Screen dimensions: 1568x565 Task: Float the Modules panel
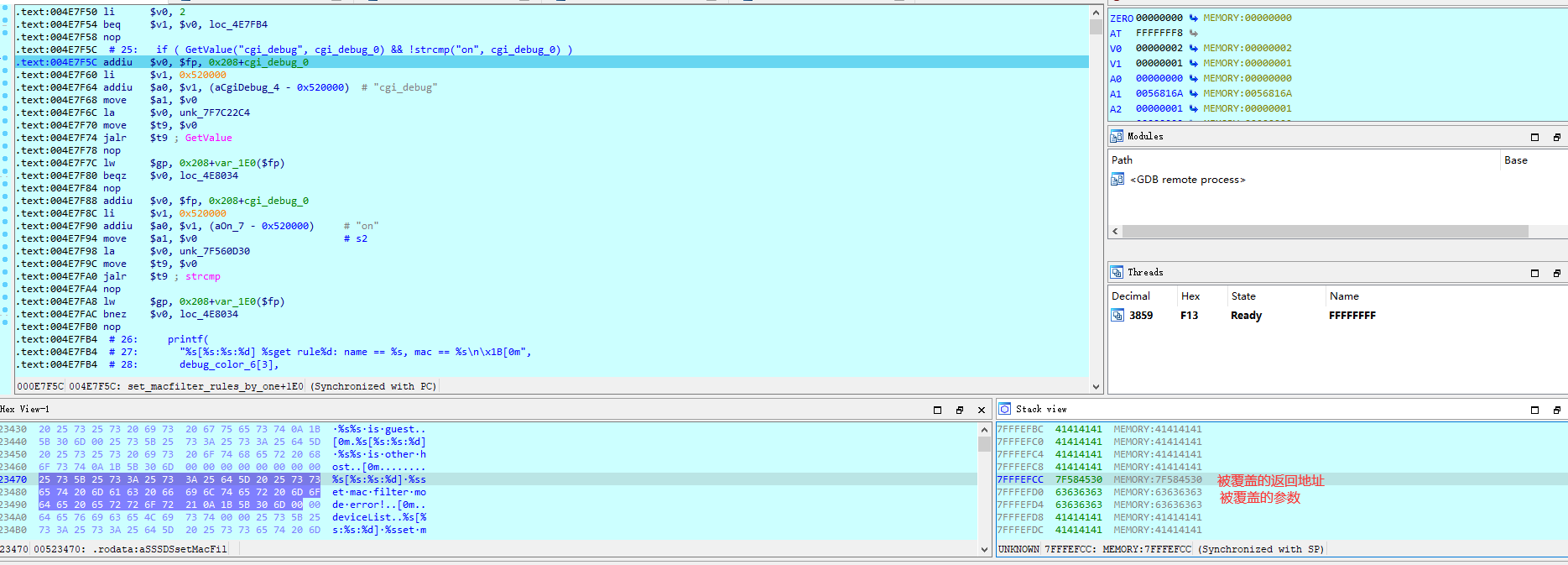1556,137
